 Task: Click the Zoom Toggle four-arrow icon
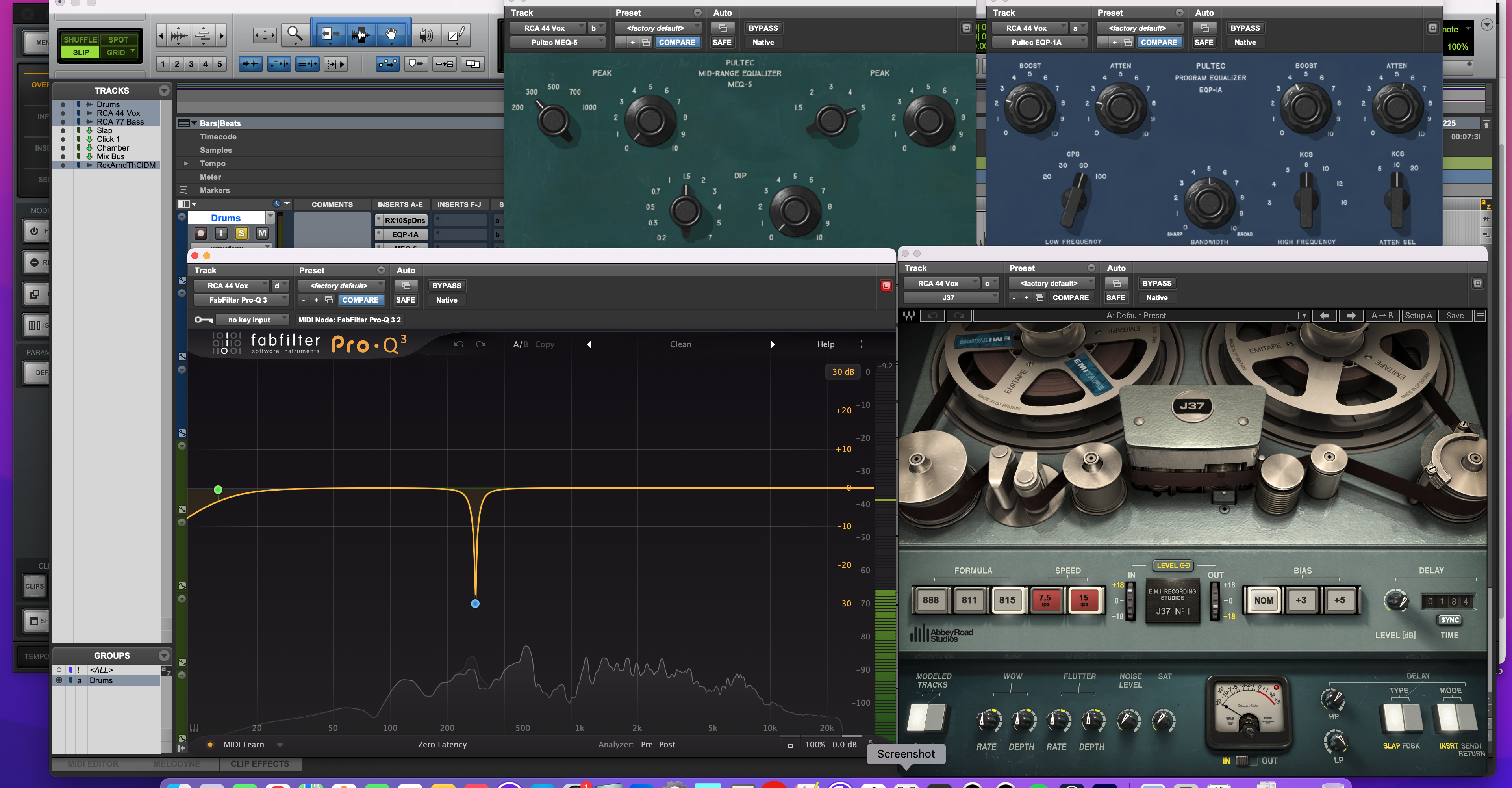tap(265, 35)
